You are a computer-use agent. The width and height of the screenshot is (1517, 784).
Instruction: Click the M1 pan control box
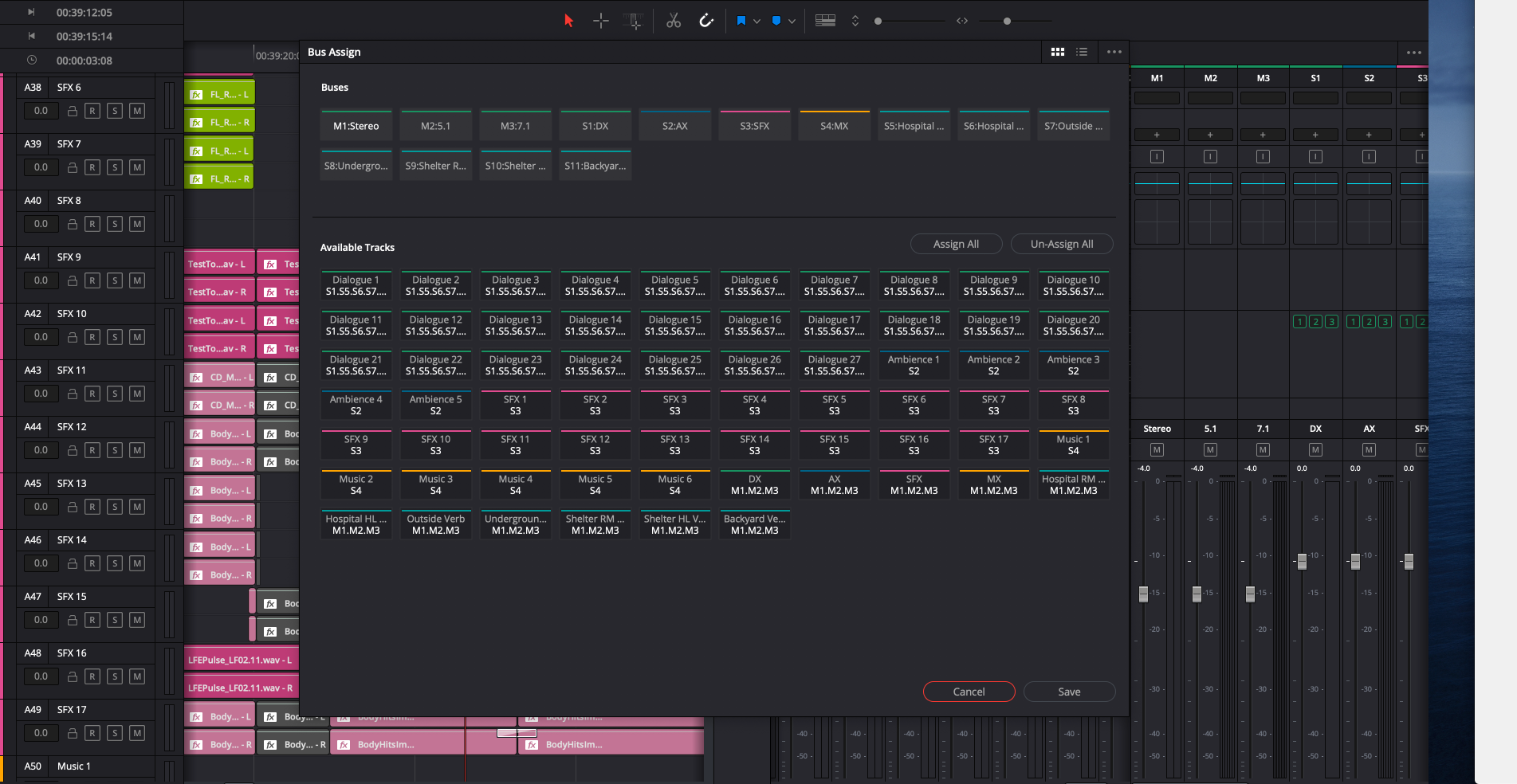(1157, 221)
